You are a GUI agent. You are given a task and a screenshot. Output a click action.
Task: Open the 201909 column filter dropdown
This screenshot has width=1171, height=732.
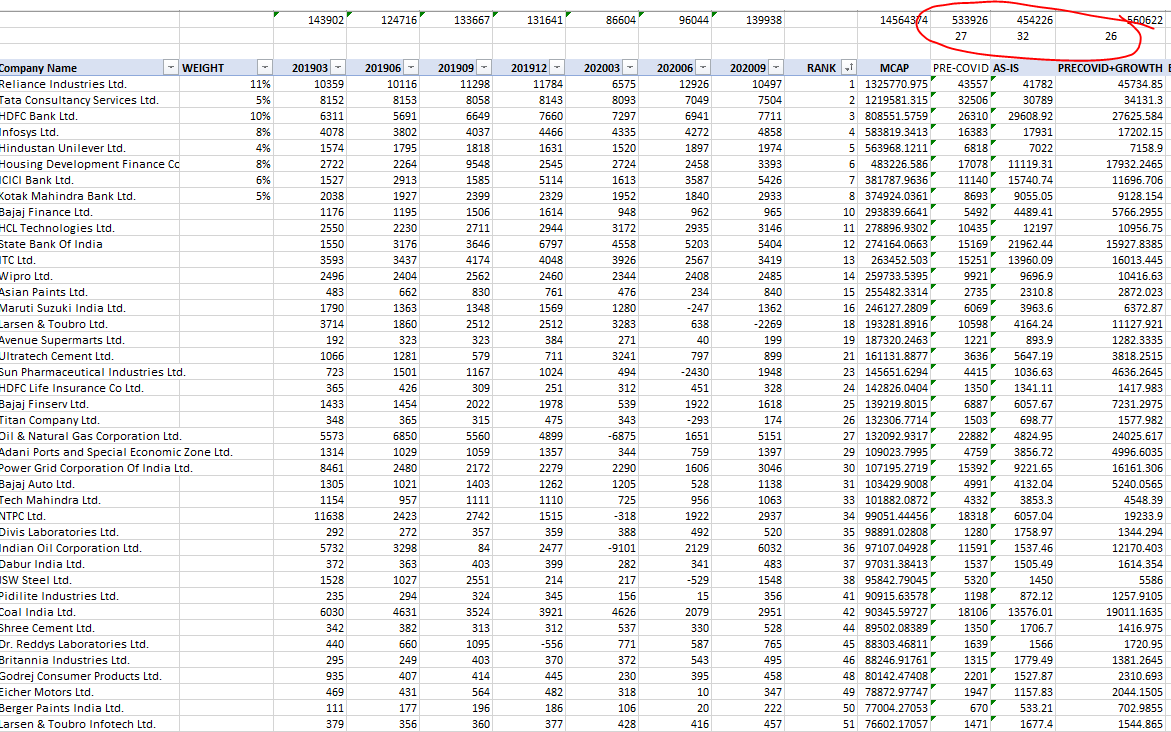click(484, 68)
